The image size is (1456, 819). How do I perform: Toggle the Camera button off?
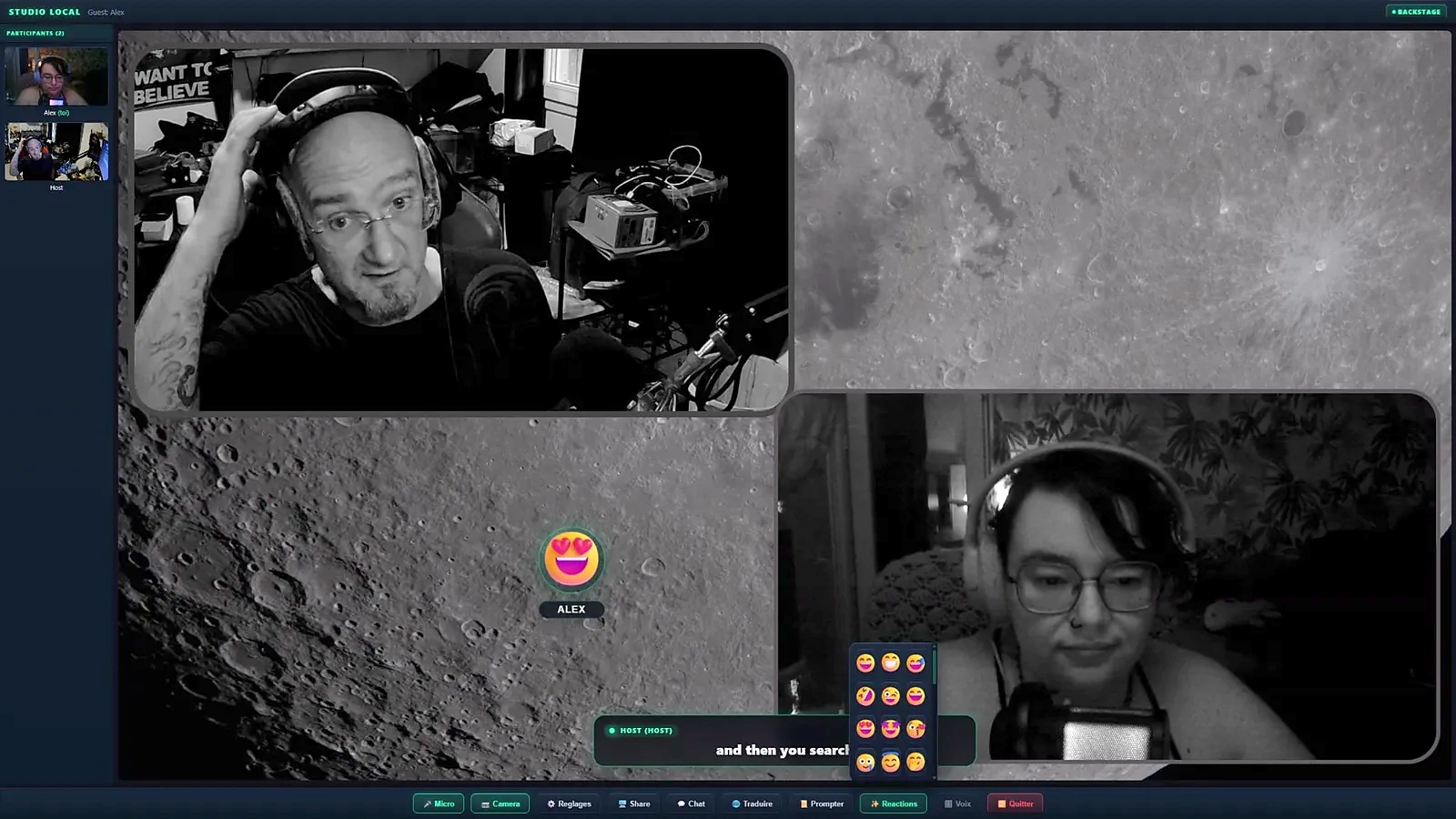coord(500,804)
